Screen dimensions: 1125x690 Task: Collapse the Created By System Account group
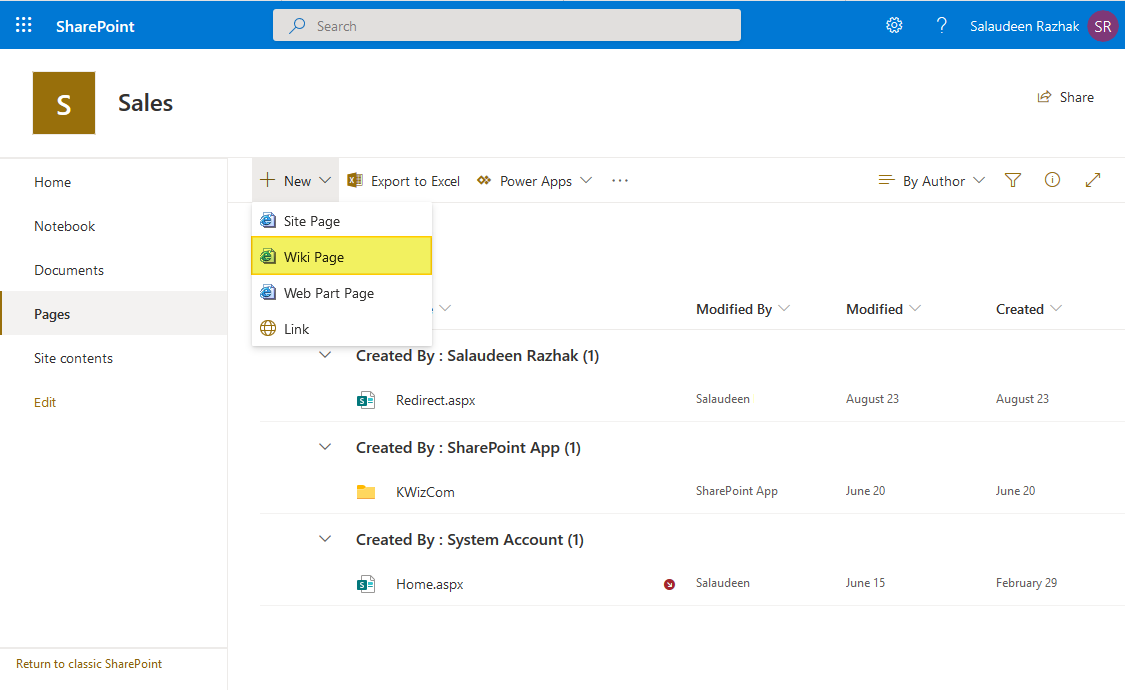pos(325,539)
